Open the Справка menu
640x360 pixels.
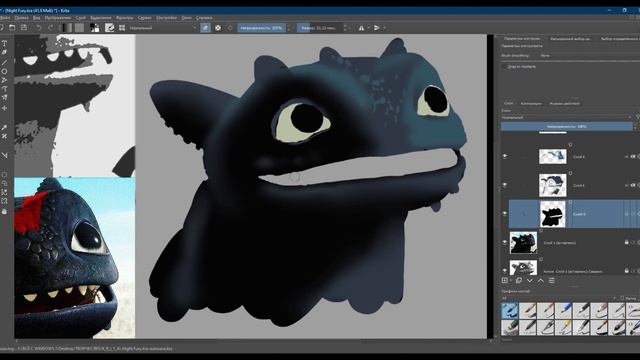point(204,18)
